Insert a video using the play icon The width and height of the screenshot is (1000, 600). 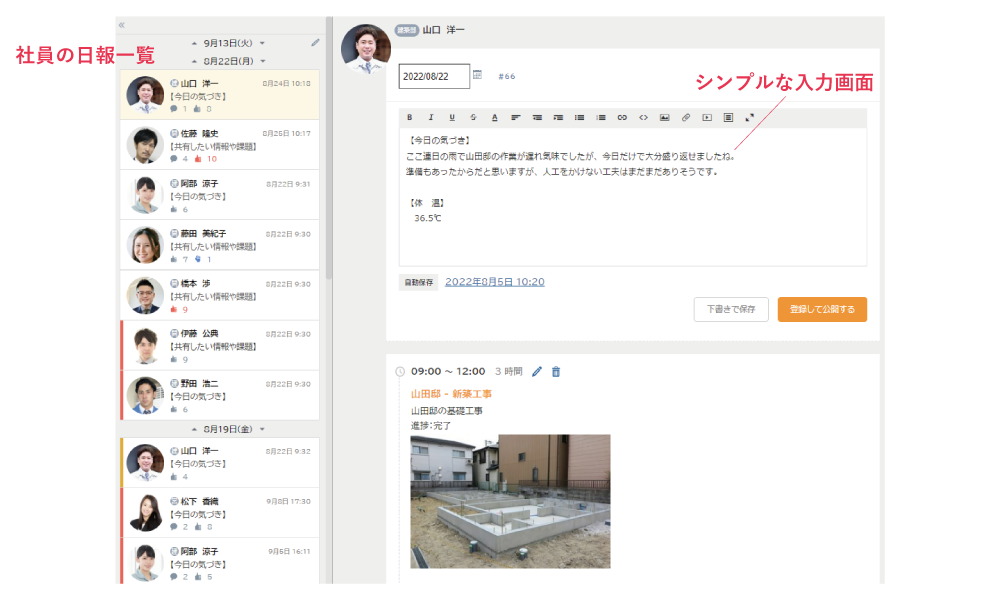(707, 117)
